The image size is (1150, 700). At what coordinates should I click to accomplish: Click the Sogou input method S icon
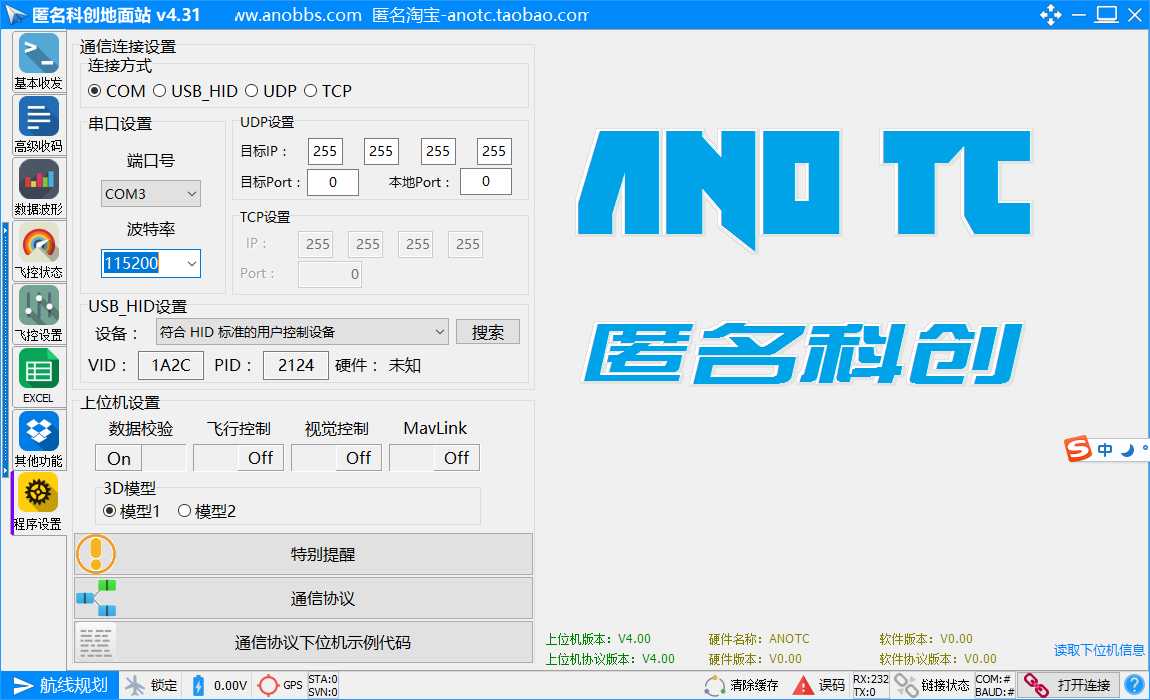[1078, 448]
